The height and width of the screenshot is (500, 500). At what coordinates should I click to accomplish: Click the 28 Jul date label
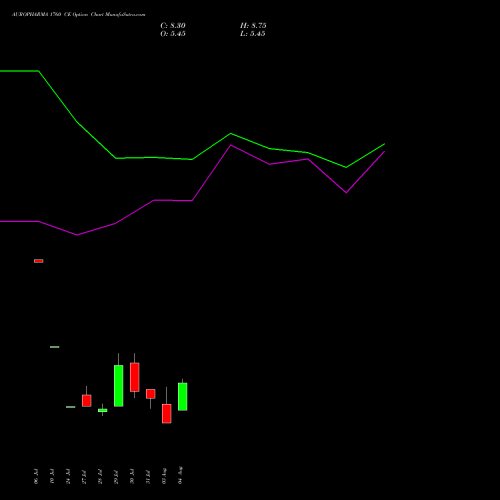click(x=100, y=477)
